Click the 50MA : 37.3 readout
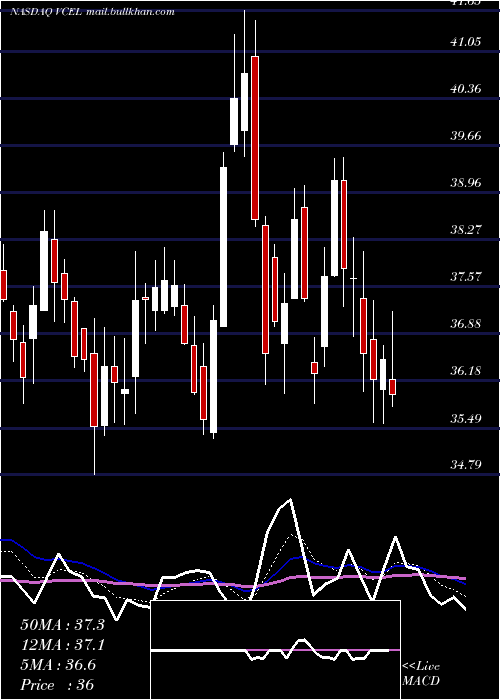 [x=62, y=625]
